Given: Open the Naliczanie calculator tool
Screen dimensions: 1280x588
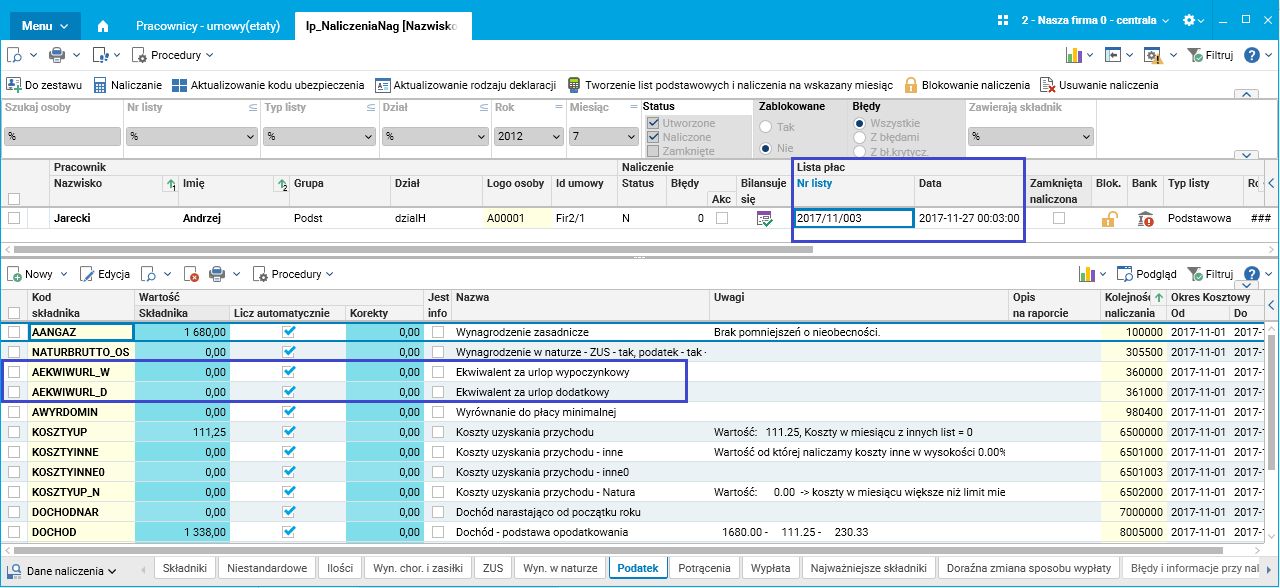Looking at the screenshot, I should coord(100,85).
